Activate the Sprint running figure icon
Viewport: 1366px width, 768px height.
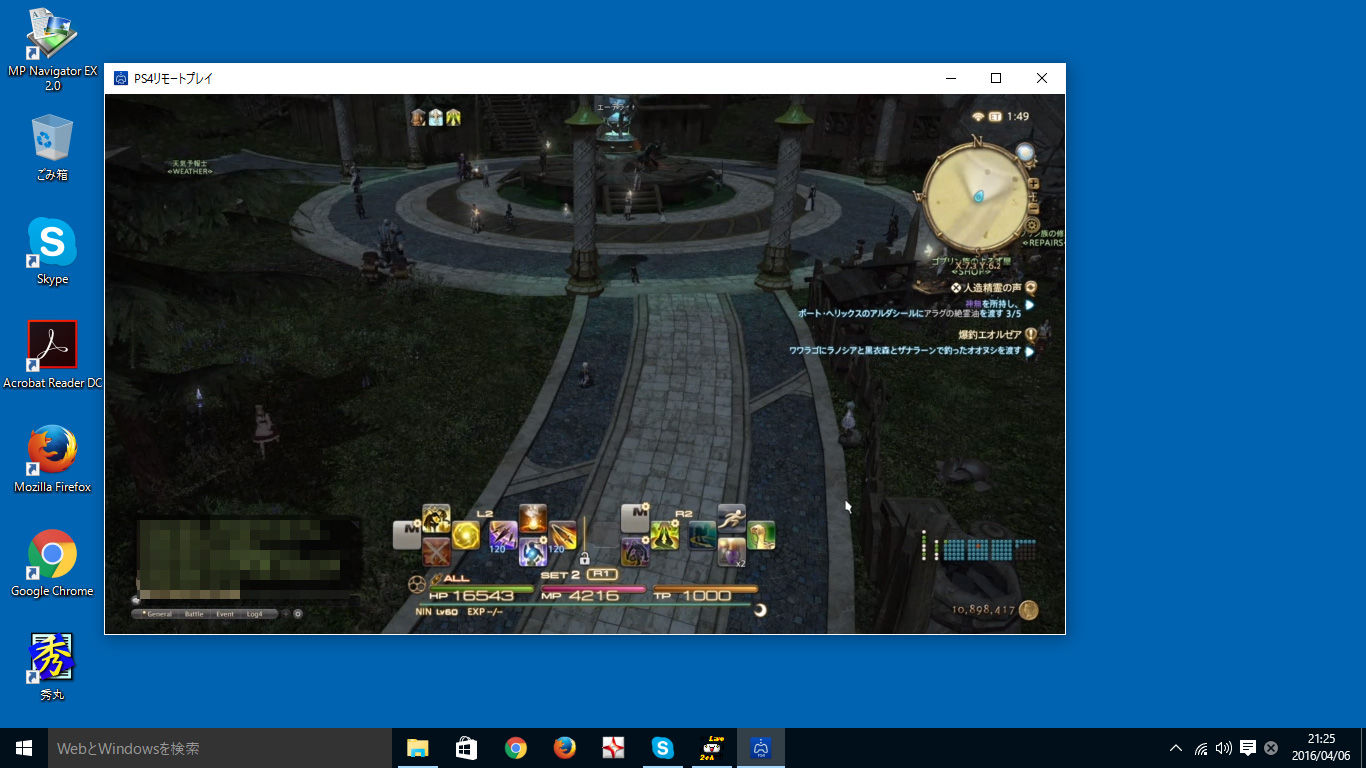pos(731,518)
